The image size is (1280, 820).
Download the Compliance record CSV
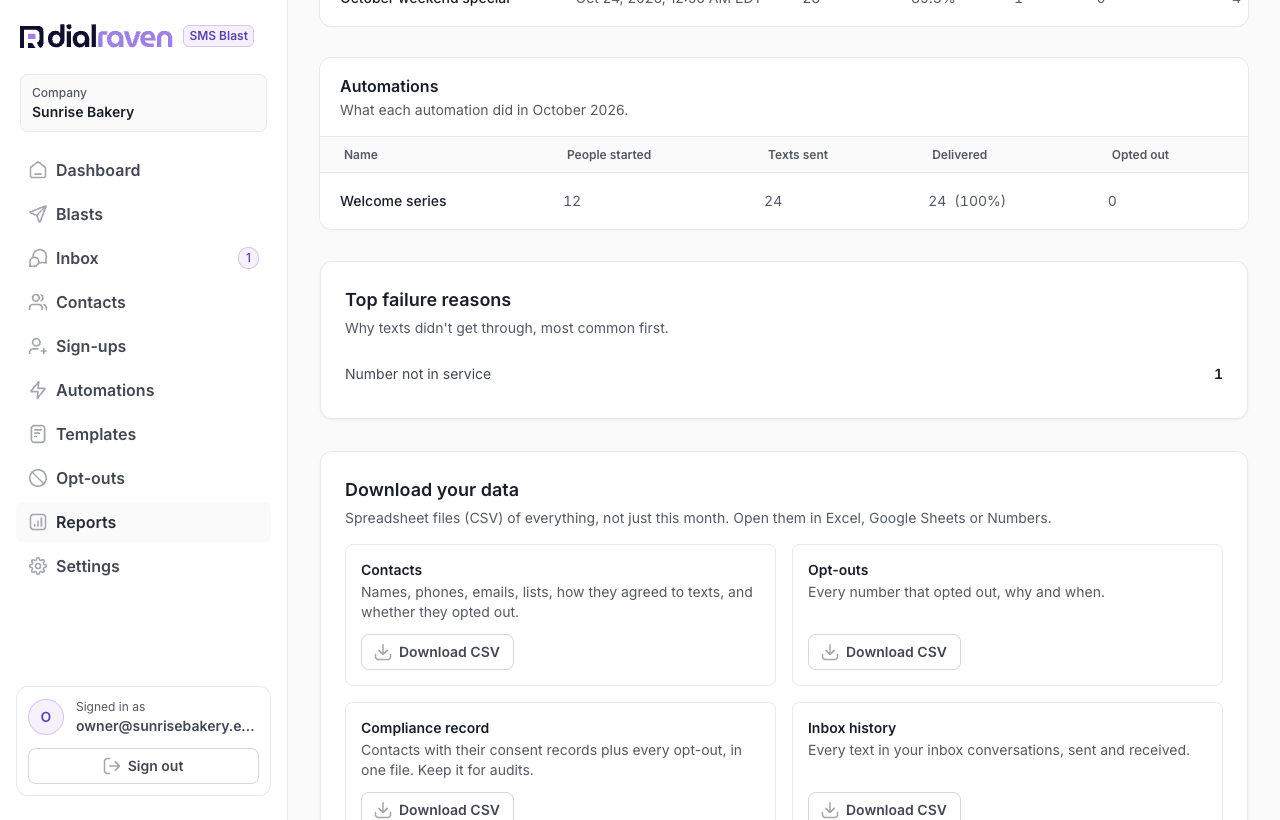pos(437,808)
